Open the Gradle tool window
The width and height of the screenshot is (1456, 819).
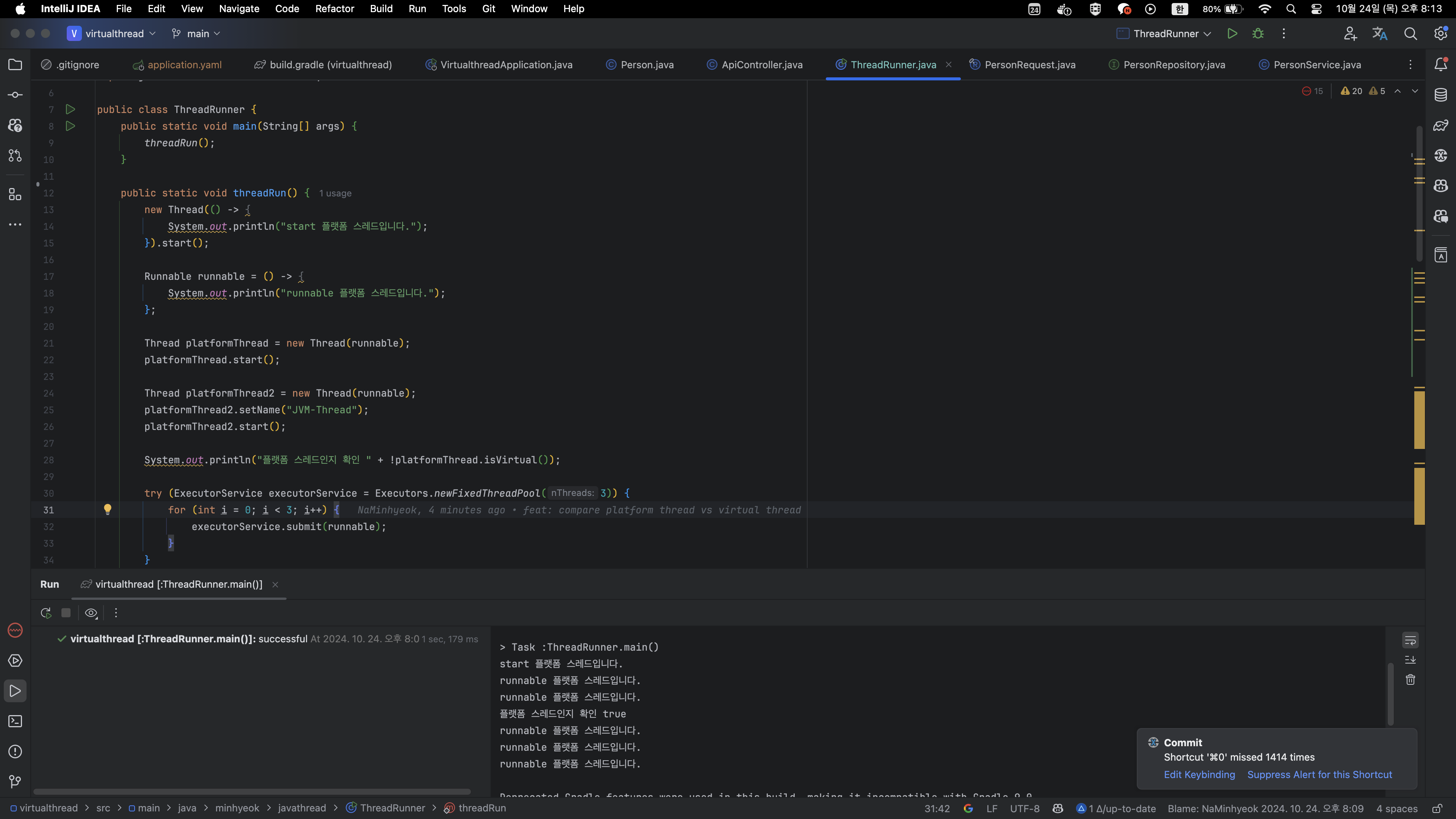tap(1440, 125)
